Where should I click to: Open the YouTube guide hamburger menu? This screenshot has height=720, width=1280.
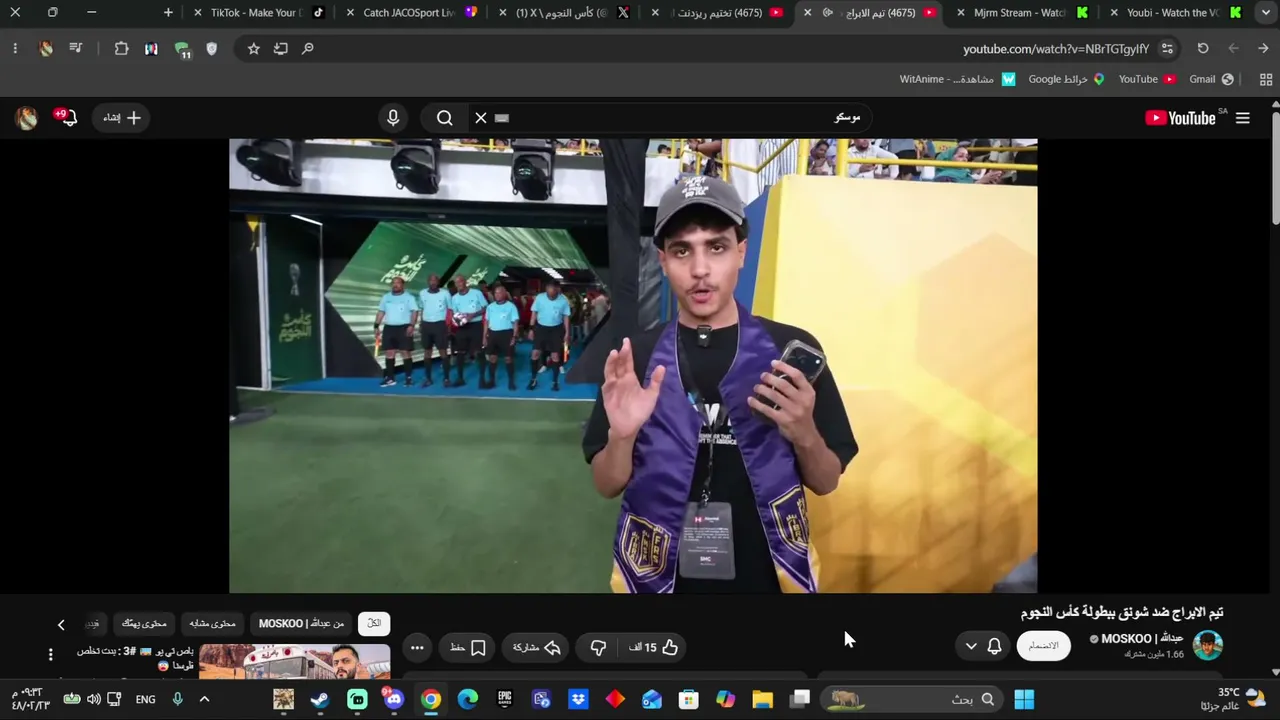(1243, 118)
